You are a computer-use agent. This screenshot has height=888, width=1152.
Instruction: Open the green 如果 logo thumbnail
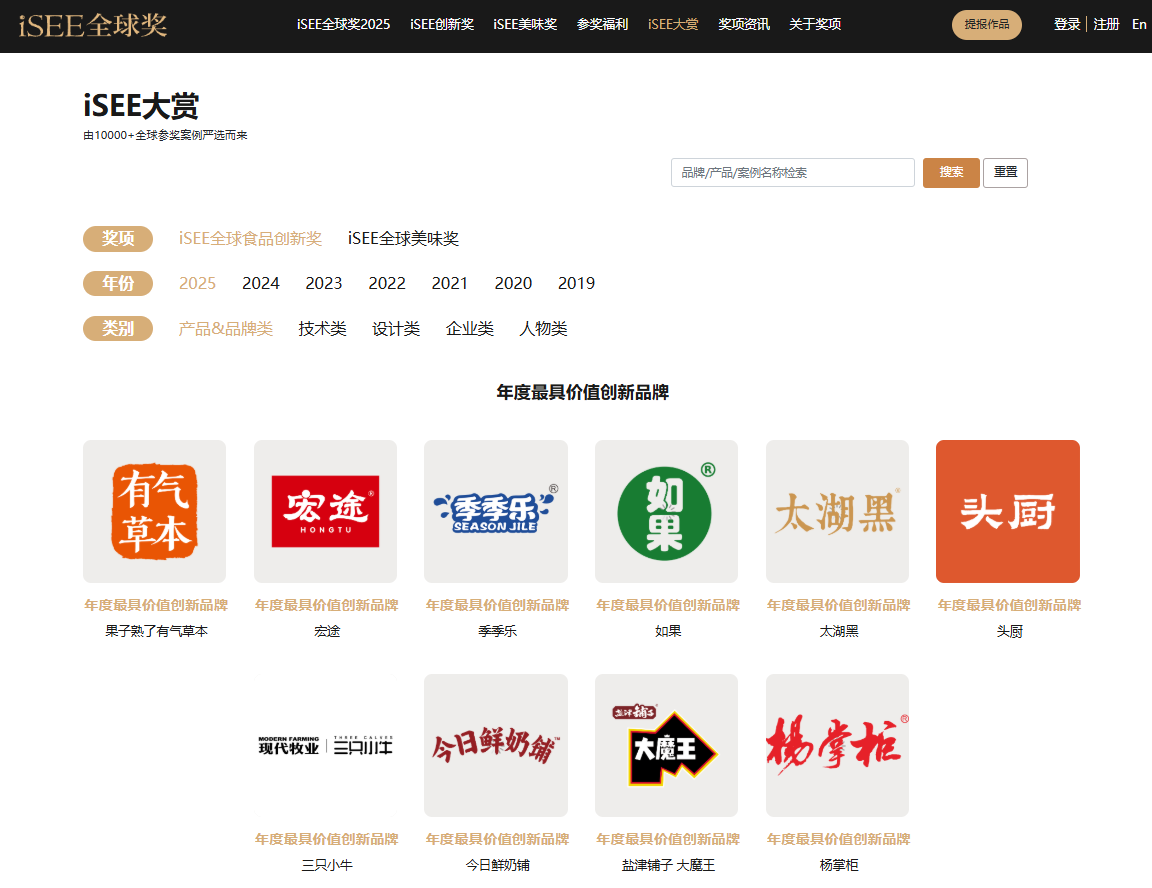[x=666, y=511]
